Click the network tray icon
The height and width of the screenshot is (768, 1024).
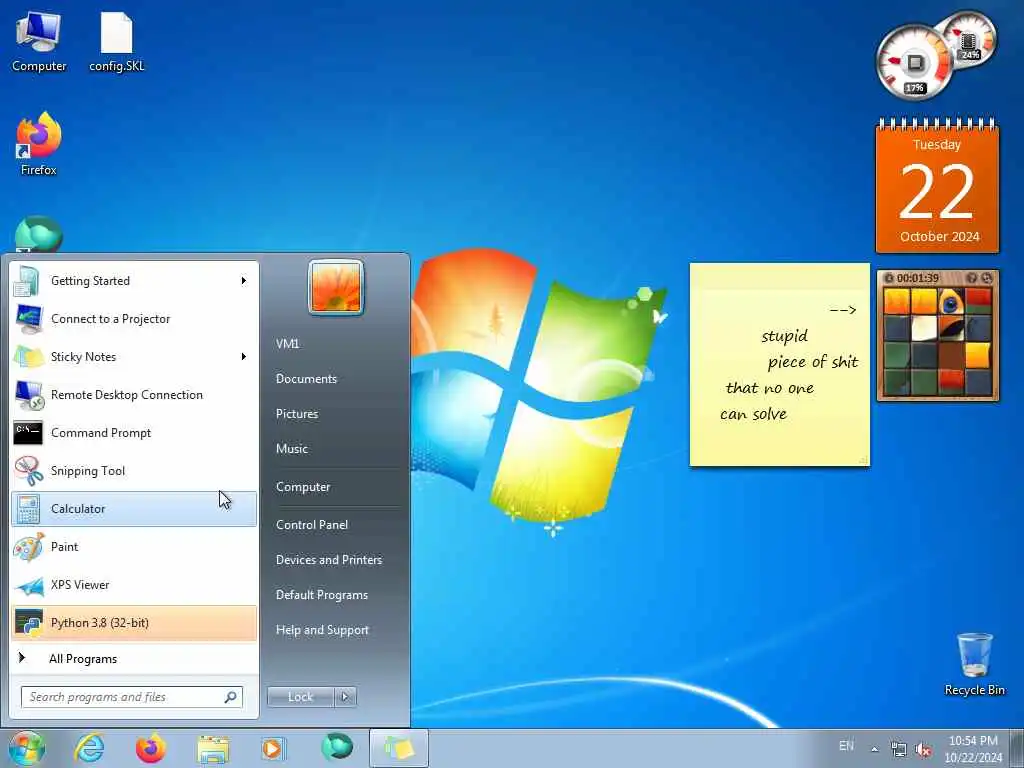pyautogui.click(x=899, y=750)
